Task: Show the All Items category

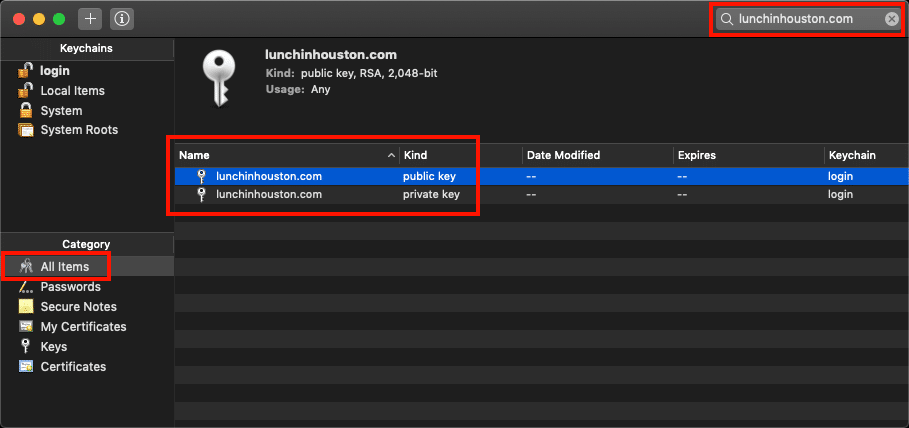Action: (x=64, y=267)
